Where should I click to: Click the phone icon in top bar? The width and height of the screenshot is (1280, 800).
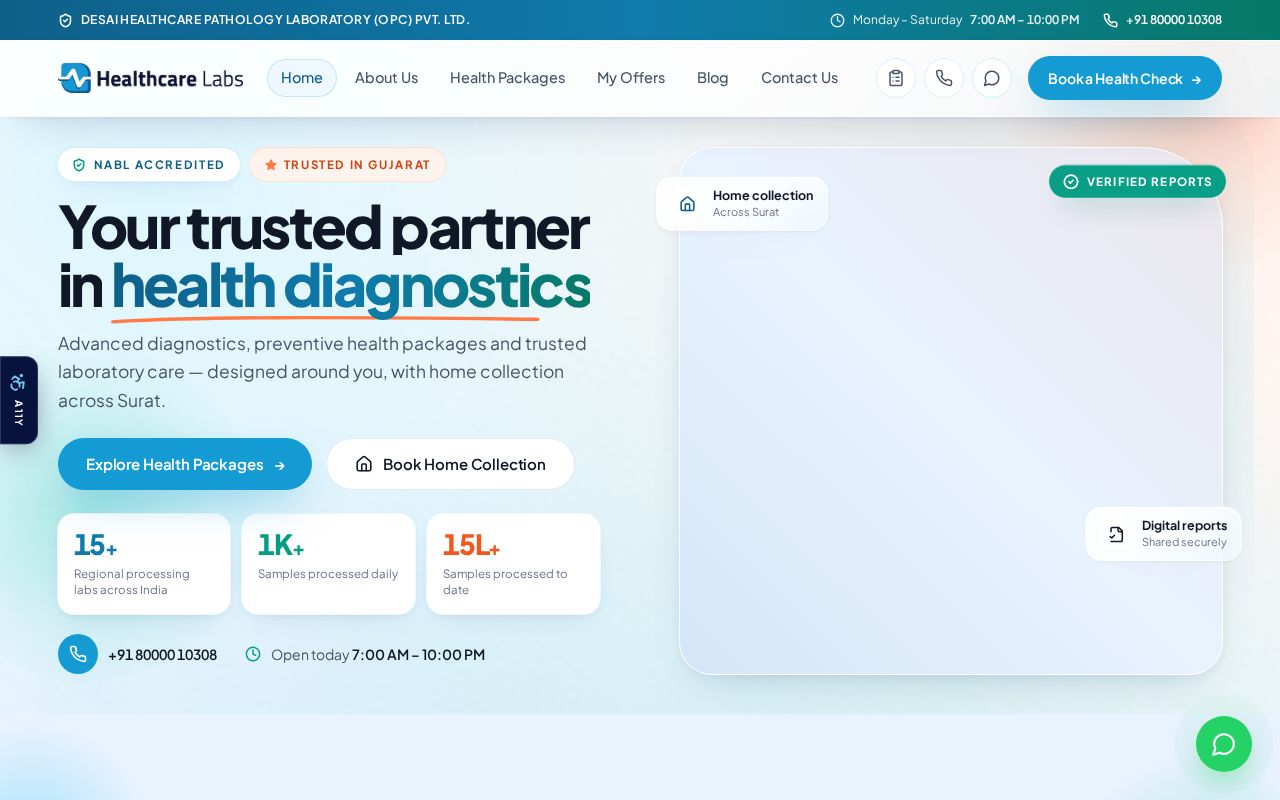(1110, 20)
